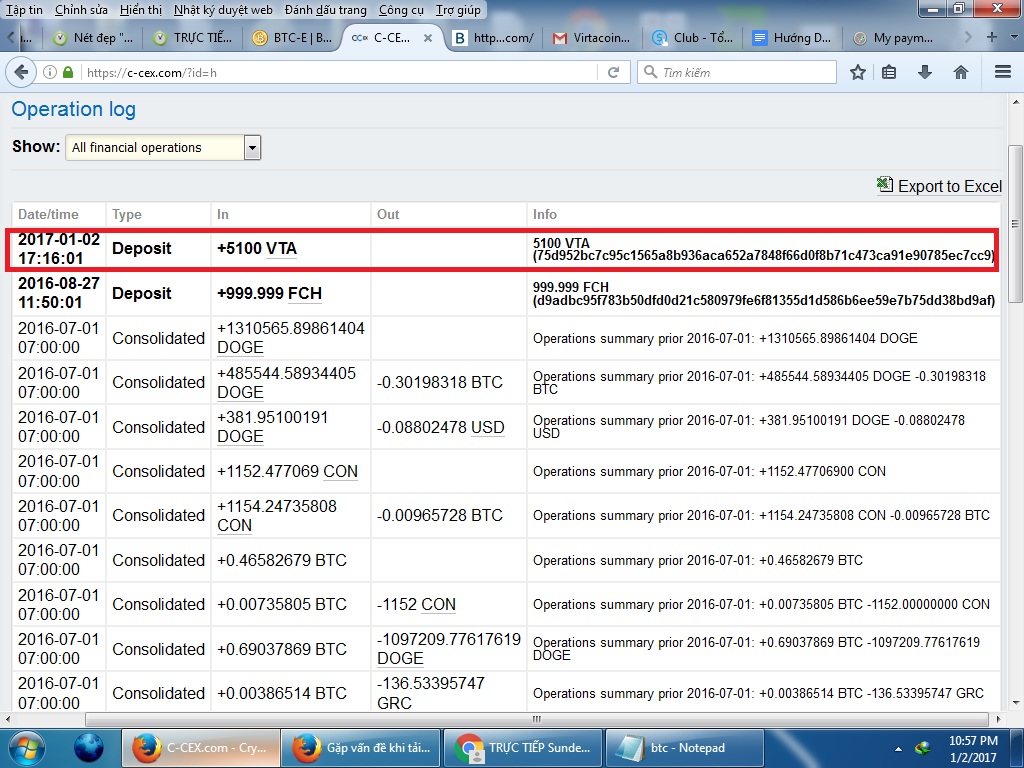This screenshot has width=1024, height=768.
Task: Click the GRC link in Out column
Action: [394, 703]
